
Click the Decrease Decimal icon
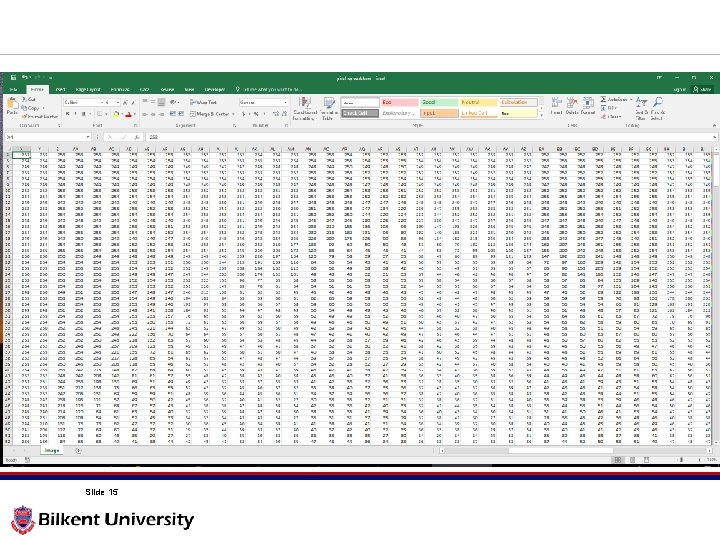(x=284, y=114)
